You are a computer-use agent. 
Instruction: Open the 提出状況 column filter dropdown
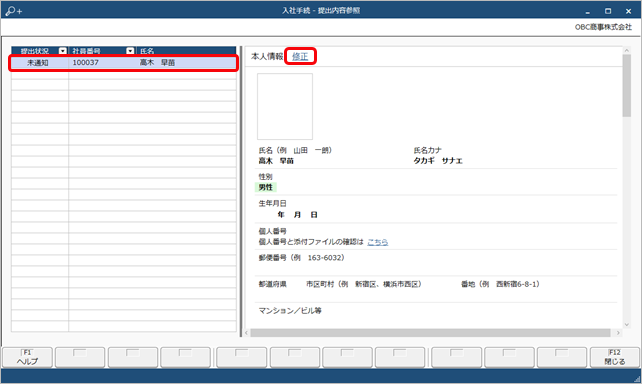click(x=63, y=51)
